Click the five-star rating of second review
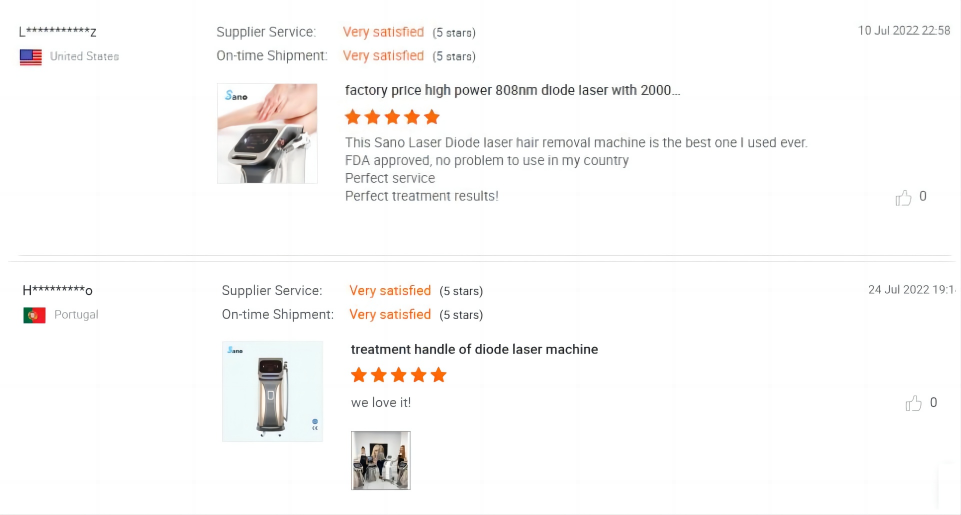 click(398, 375)
